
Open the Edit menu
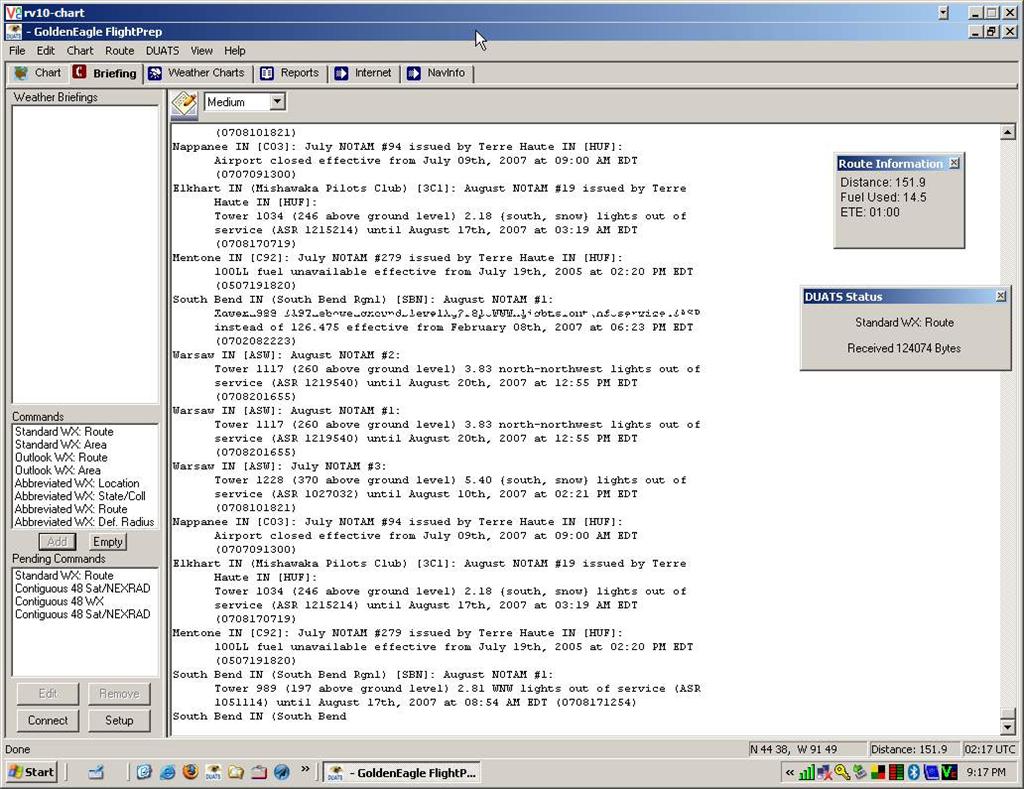coord(46,50)
